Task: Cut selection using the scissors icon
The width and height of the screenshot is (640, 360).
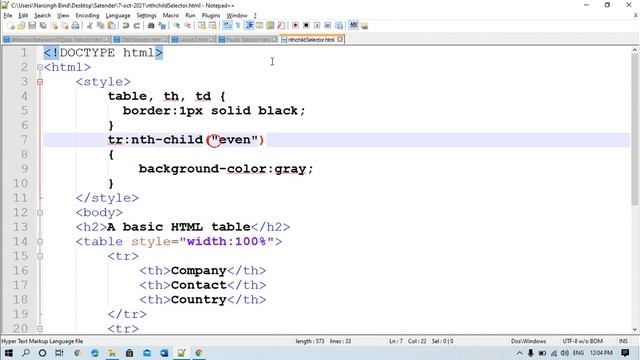Action: click(90, 26)
